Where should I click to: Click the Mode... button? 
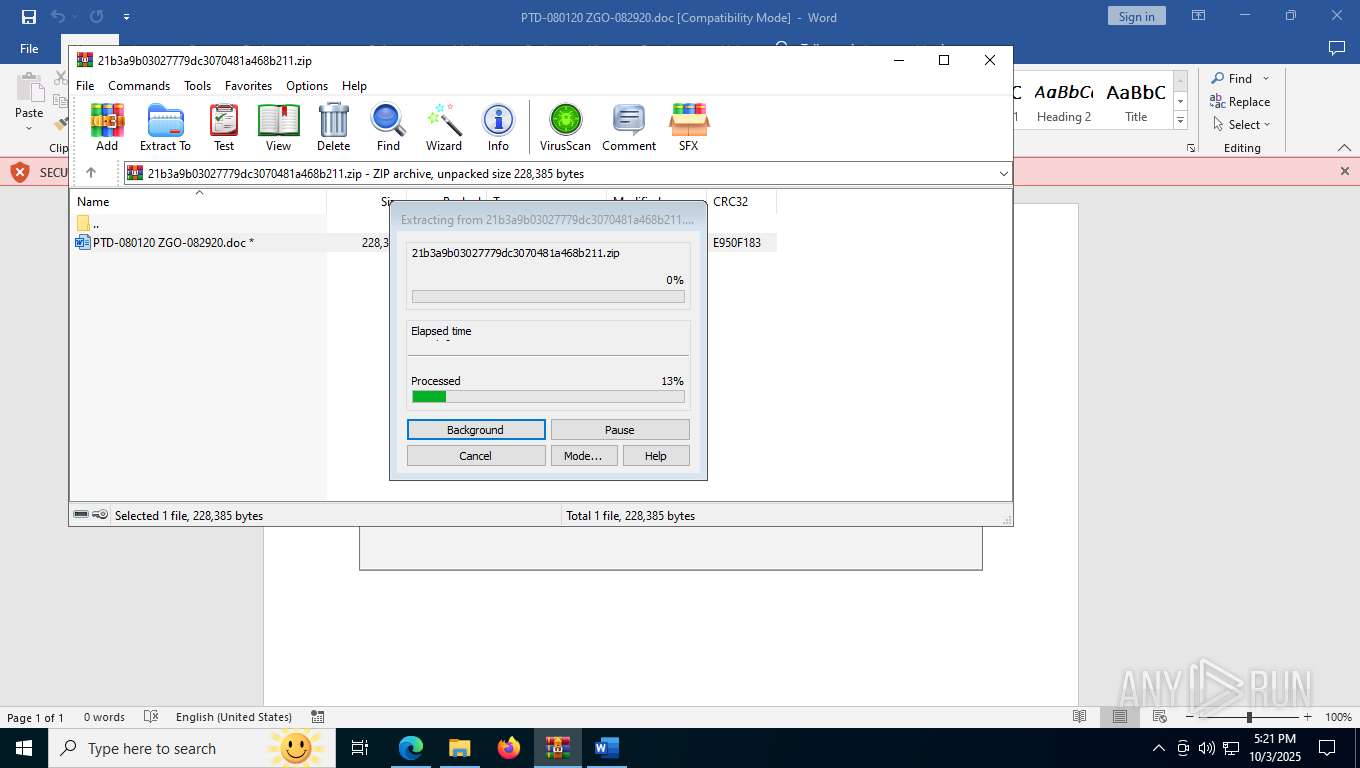tap(583, 456)
